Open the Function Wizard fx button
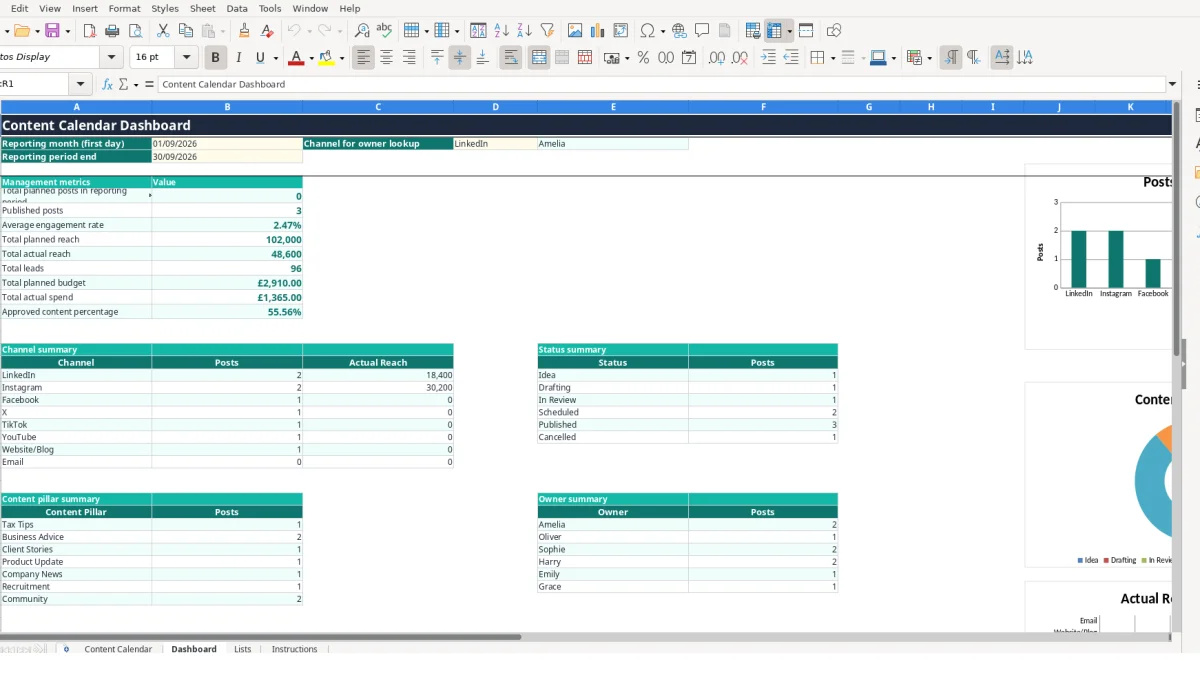The width and height of the screenshot is (1200, 675). pos(107,84)
